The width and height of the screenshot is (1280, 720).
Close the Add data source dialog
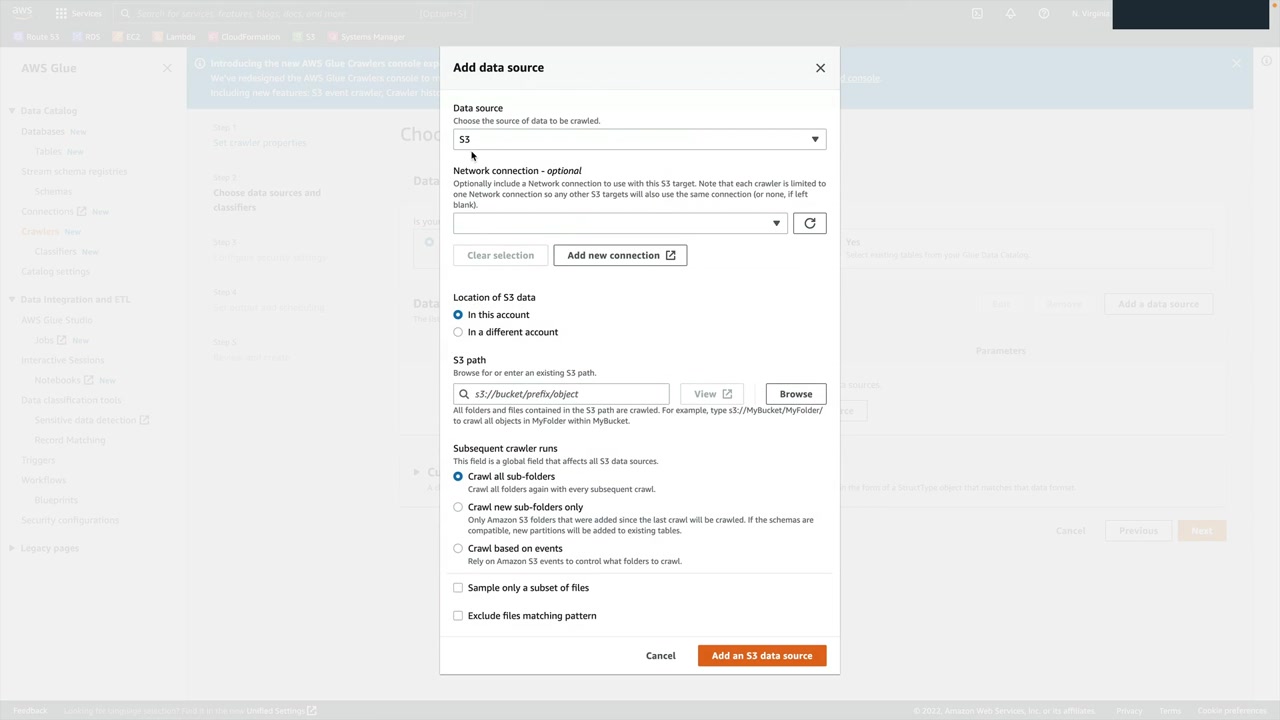point(820,68)
